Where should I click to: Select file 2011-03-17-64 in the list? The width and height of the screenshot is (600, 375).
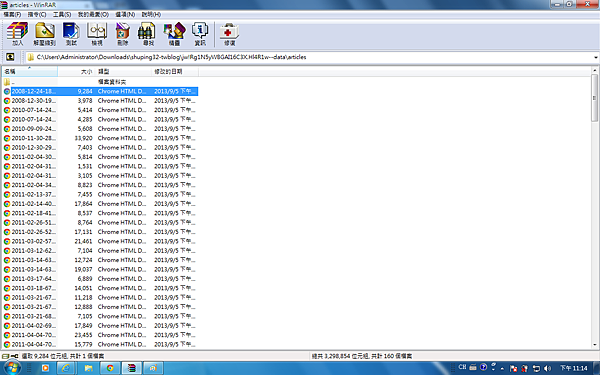(100, 279)
